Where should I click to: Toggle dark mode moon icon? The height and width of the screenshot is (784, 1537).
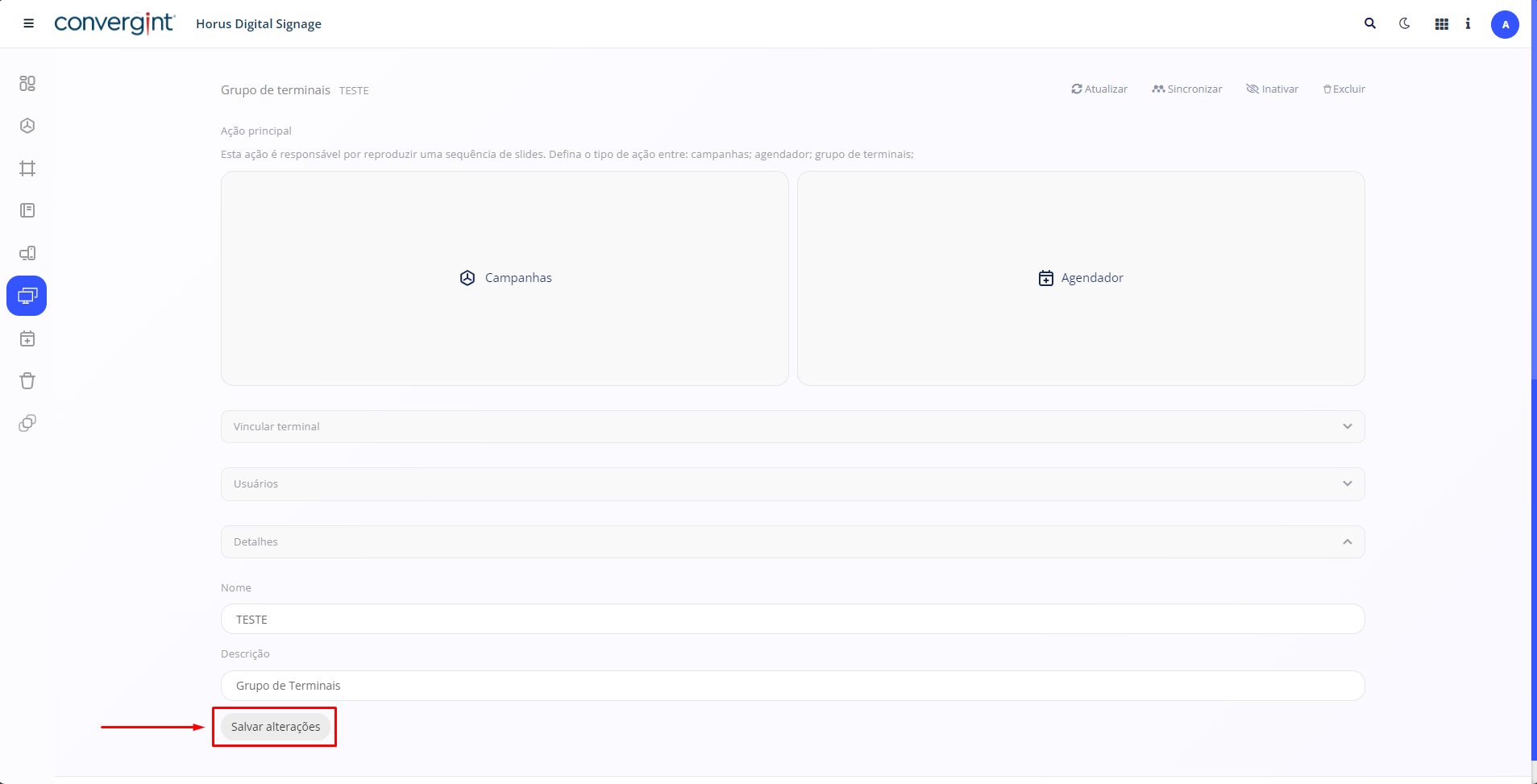(x=1405, y=23)
